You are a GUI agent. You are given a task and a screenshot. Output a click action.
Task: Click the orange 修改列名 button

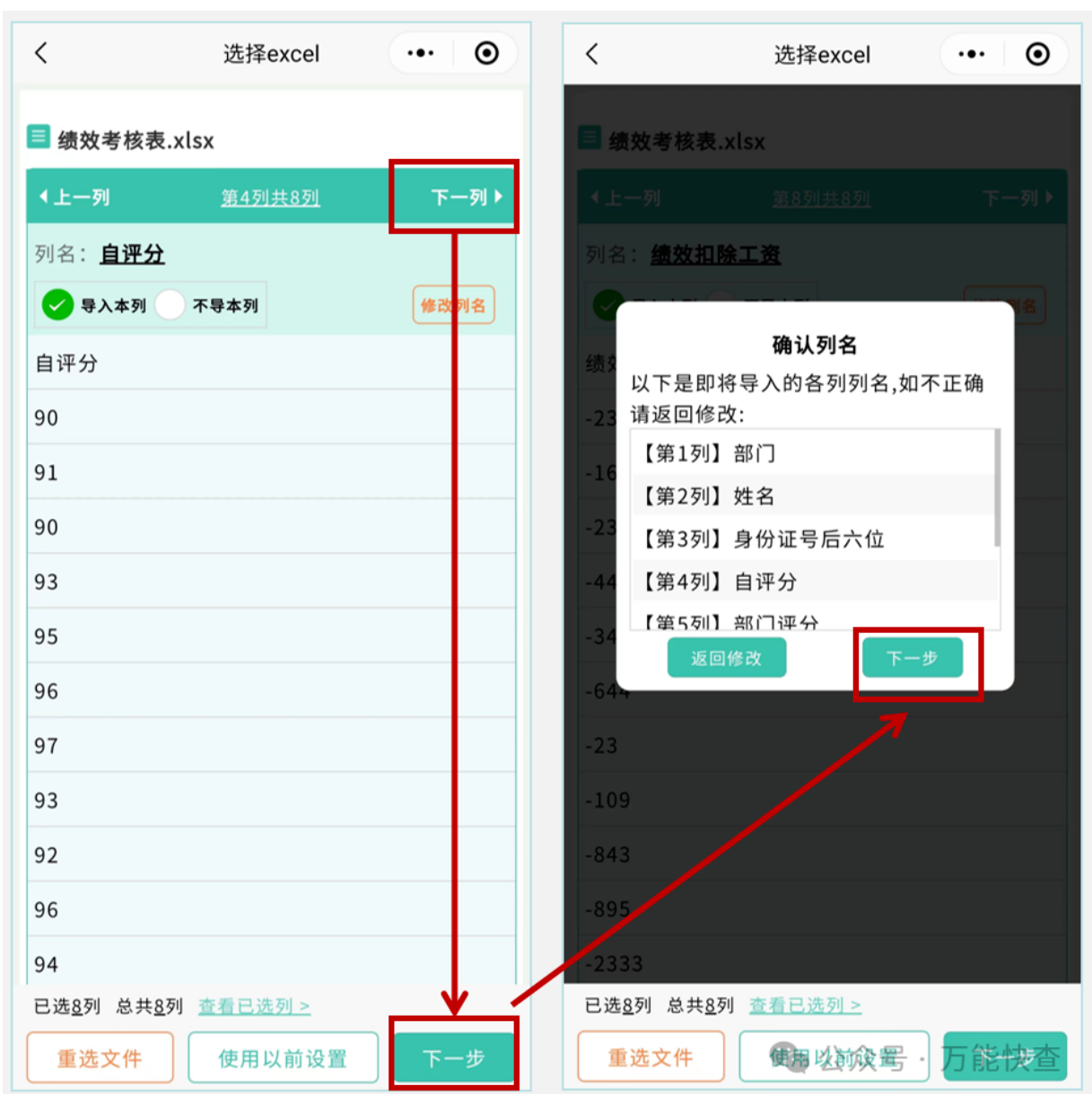(x=453, y=305)
